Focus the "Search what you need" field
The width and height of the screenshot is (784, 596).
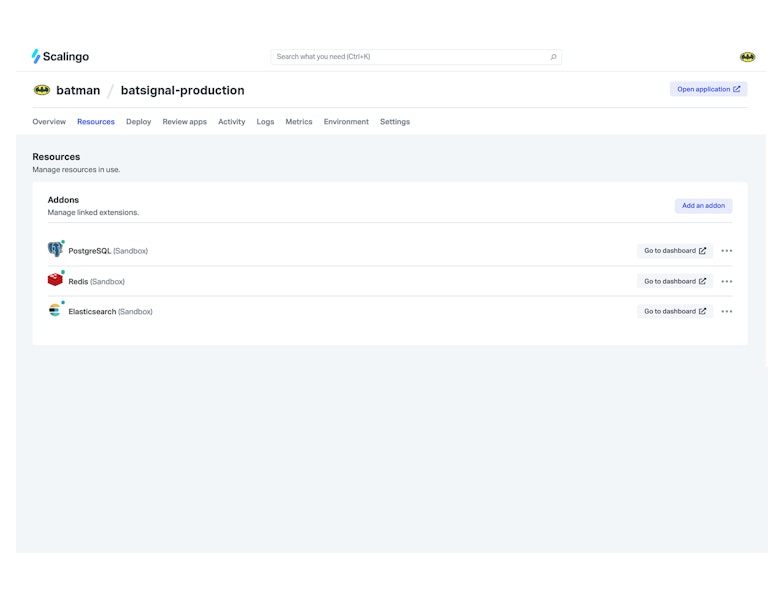(410, 57)
